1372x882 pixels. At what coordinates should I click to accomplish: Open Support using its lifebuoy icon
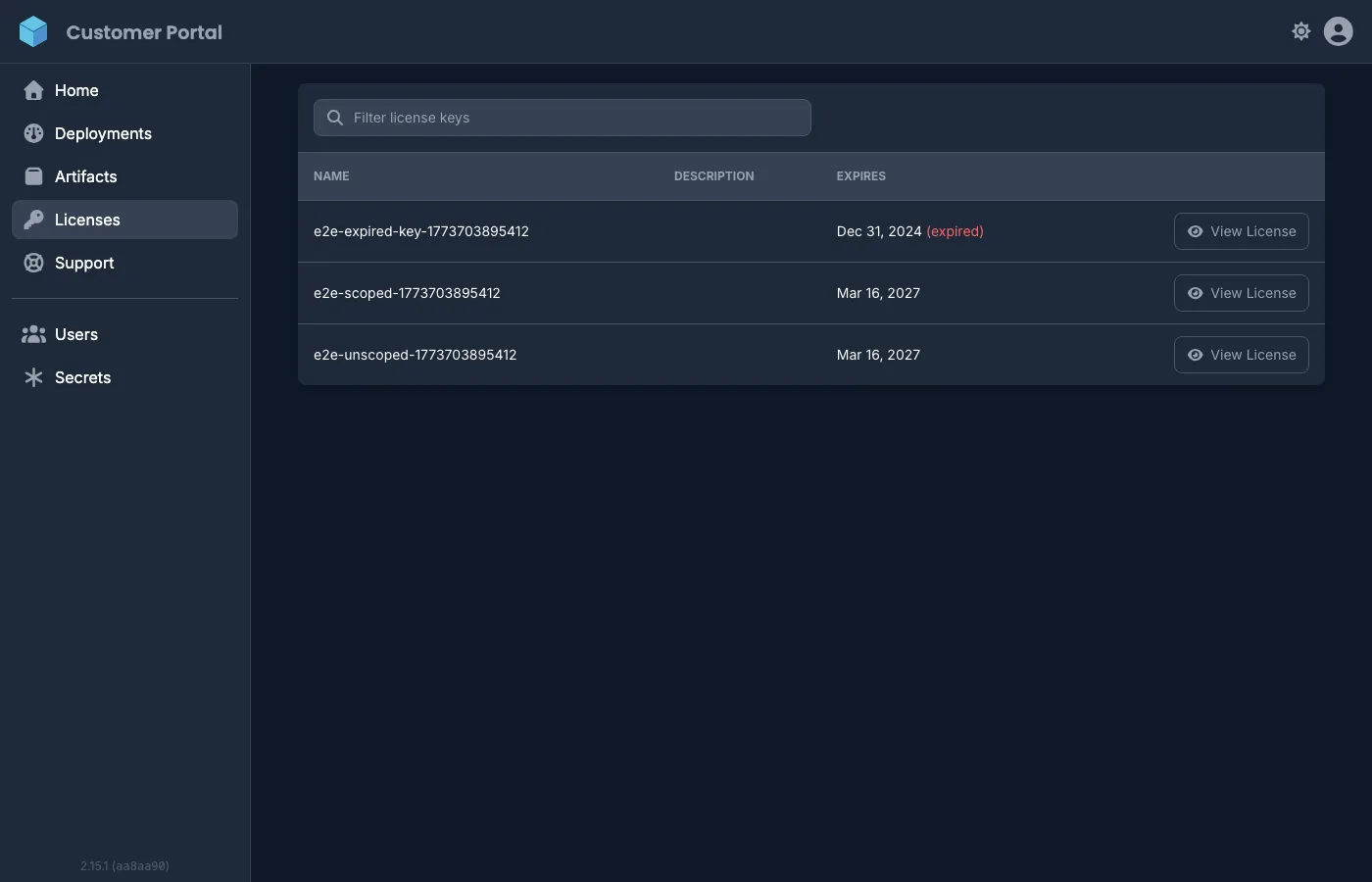pos(34,263)
